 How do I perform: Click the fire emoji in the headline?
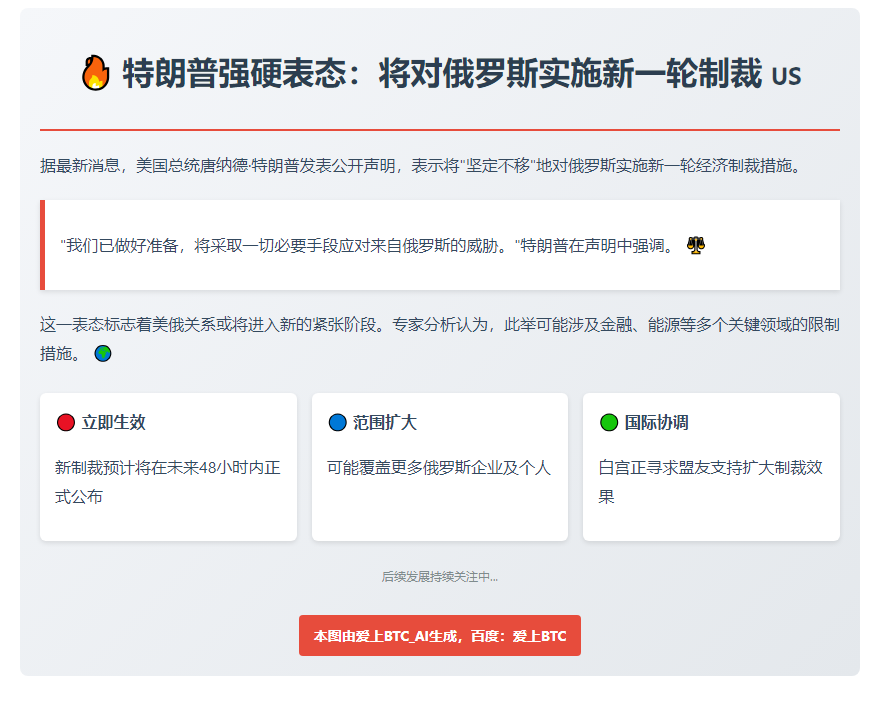(95, 74)
